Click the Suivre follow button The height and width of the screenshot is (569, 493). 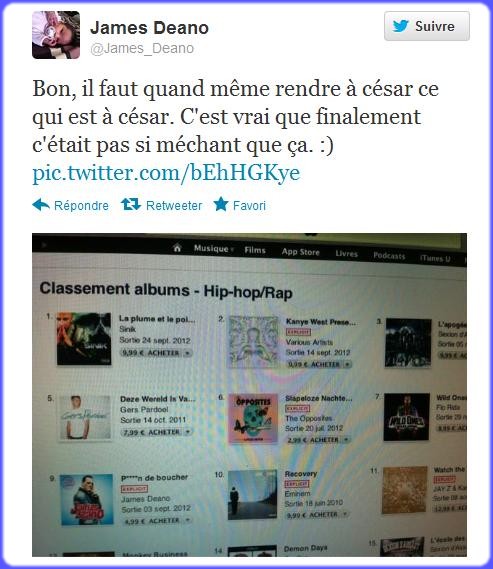pyautogui.click(x=427, y=26)
